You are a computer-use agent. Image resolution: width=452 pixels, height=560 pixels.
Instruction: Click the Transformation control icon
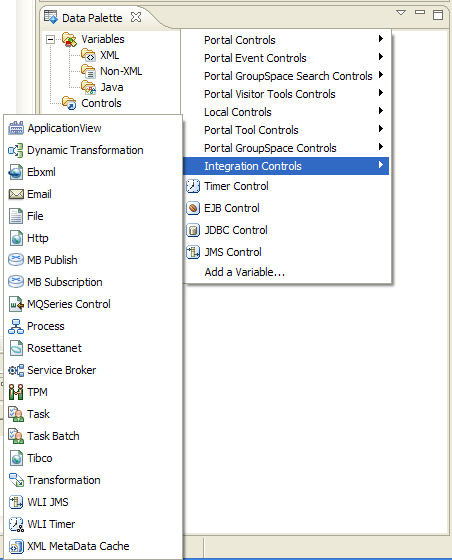tap(16, 480)
